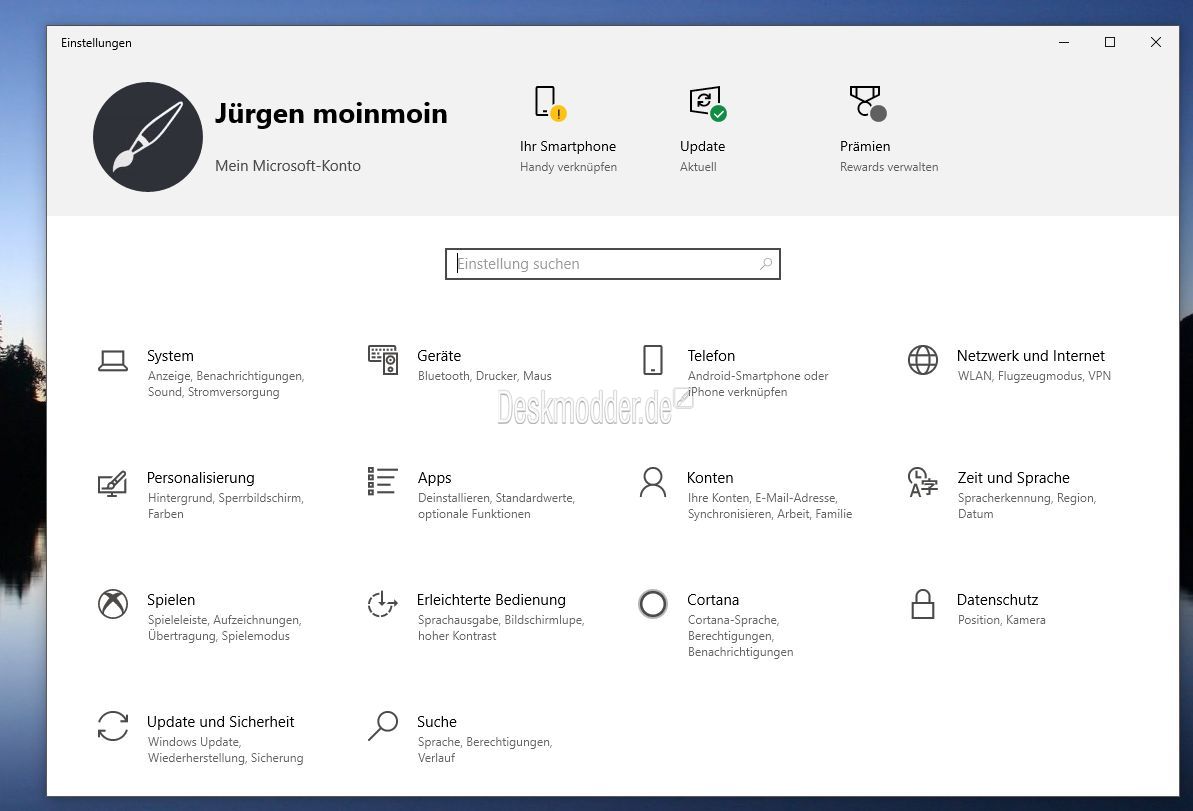Image resolution: width=1193 pixels, height=811 pixels.
Task: Click the Zeit und Sprache icon
Action: coord(923,482)
